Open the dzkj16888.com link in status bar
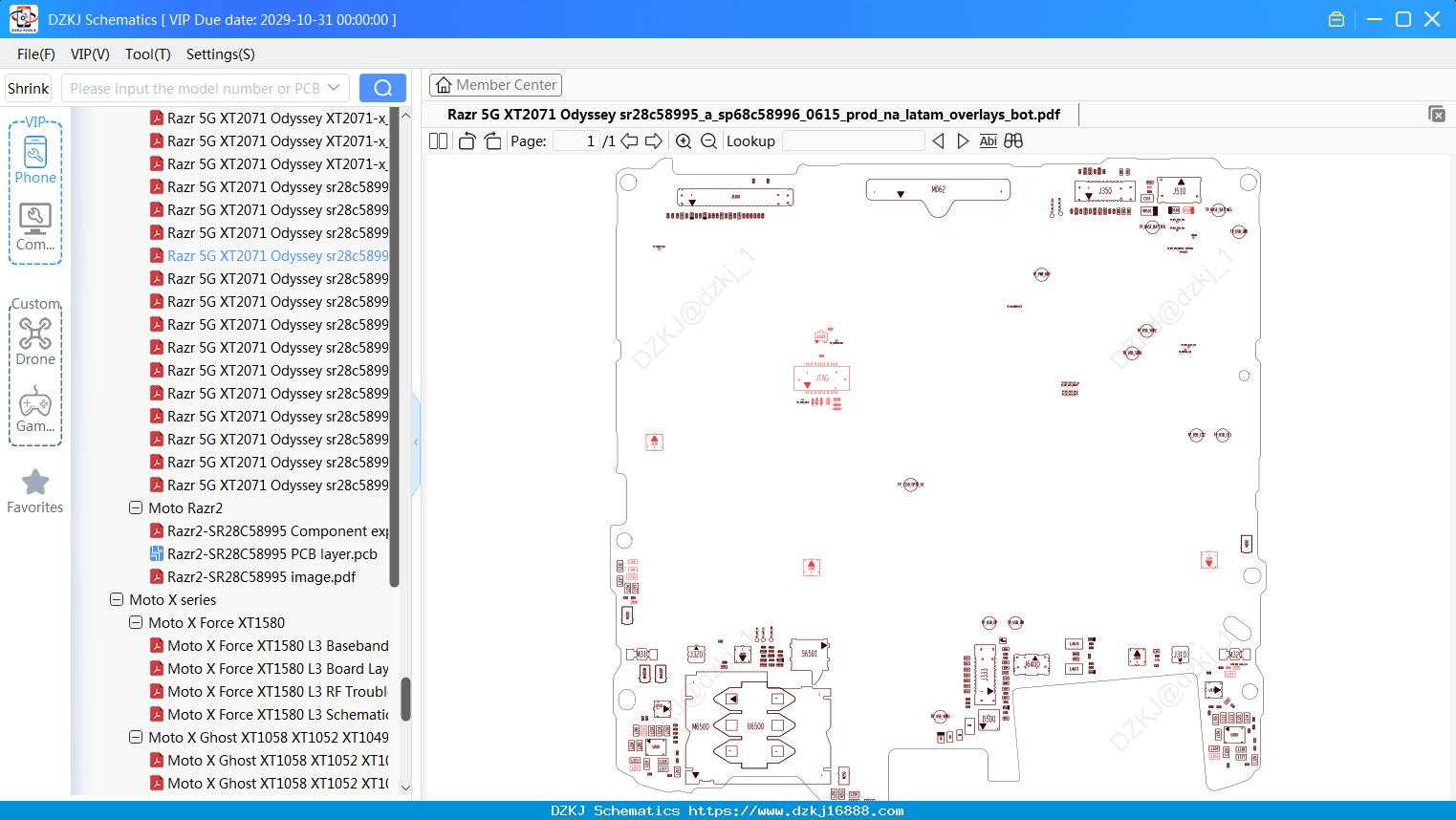Screen dimensions: 1456x820 (795, 810)
